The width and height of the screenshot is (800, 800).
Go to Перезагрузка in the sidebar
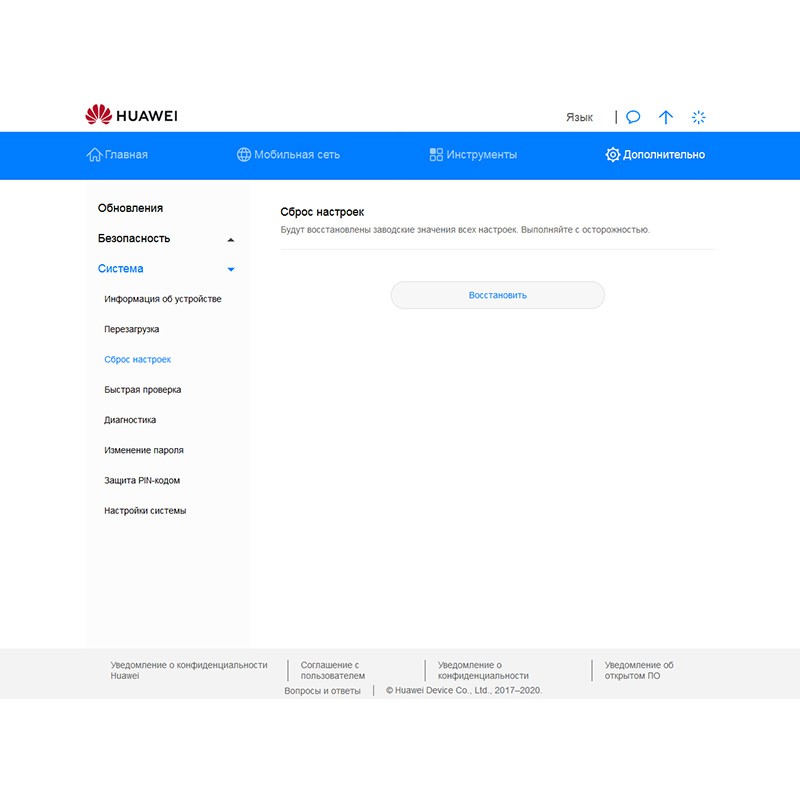[x=132, y=329]
